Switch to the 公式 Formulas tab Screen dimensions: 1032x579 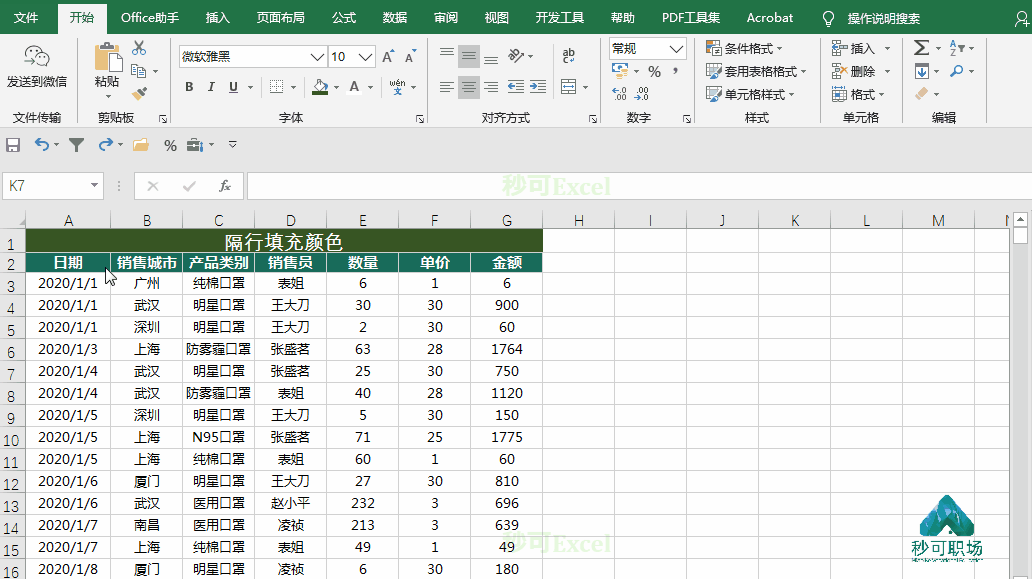point(344,18)
